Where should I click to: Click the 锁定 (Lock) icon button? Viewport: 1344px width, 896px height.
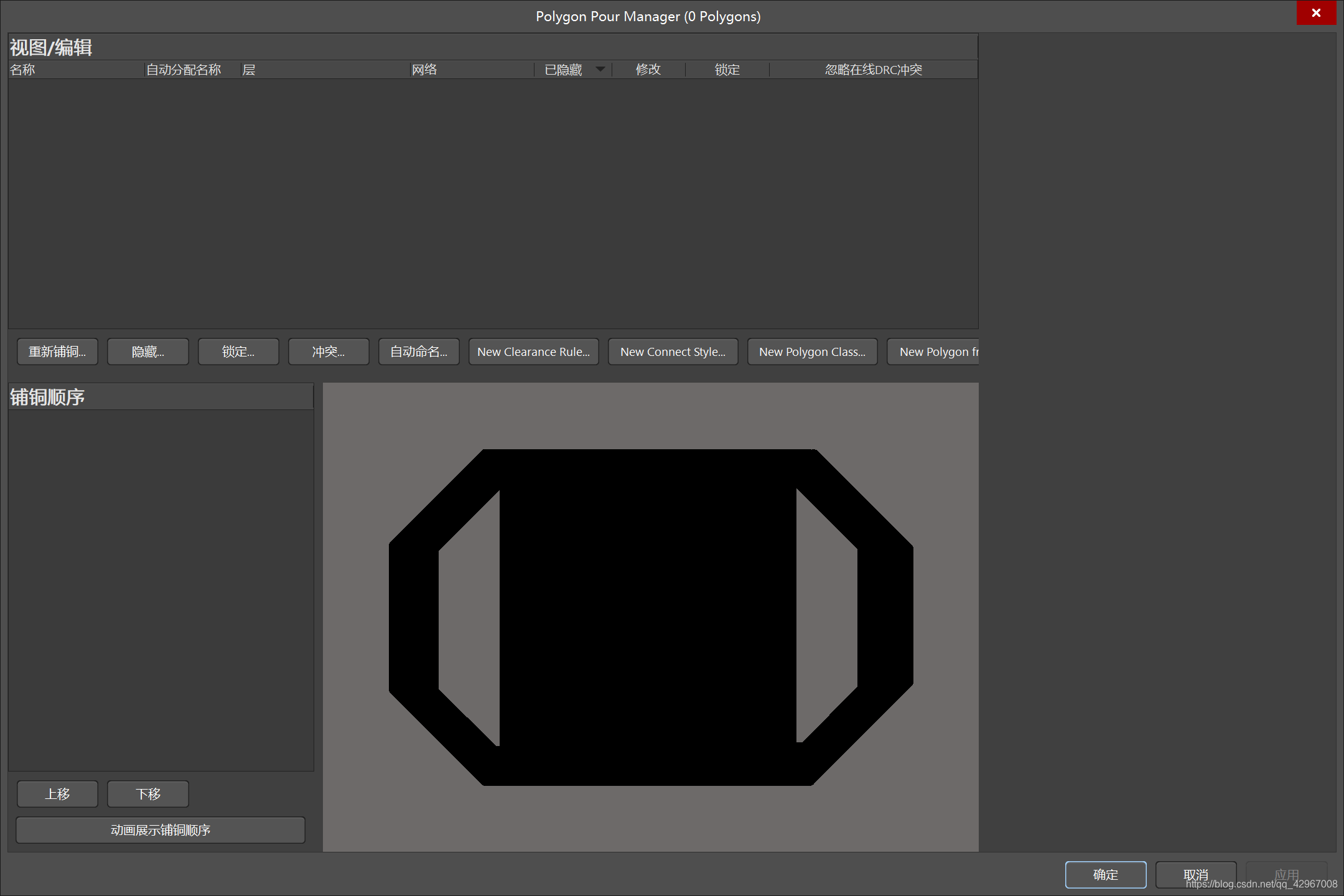click(x=238, y=351)
